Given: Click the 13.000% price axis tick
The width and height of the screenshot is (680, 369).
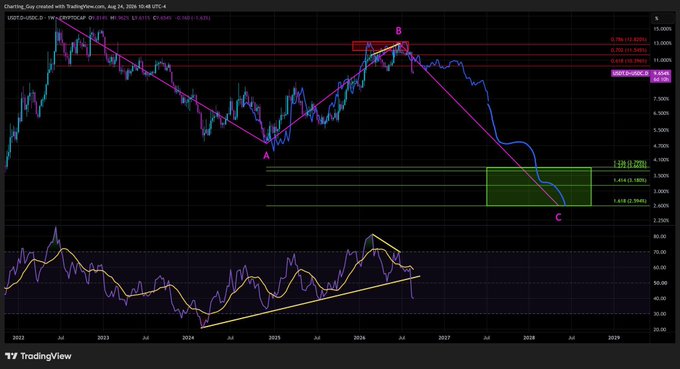Looking at the screenshot, I should [x=662, y=43].
